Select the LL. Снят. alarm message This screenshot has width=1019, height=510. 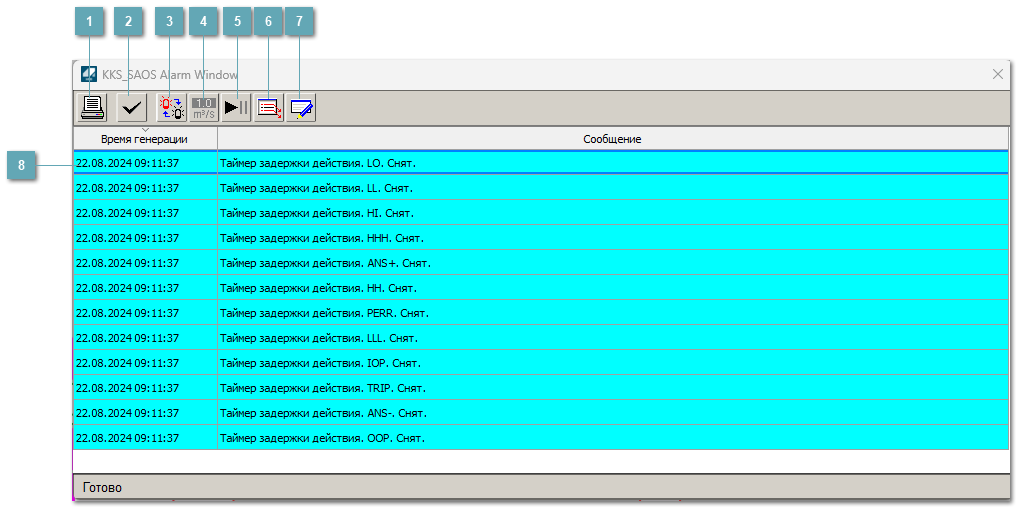(316, 188)
